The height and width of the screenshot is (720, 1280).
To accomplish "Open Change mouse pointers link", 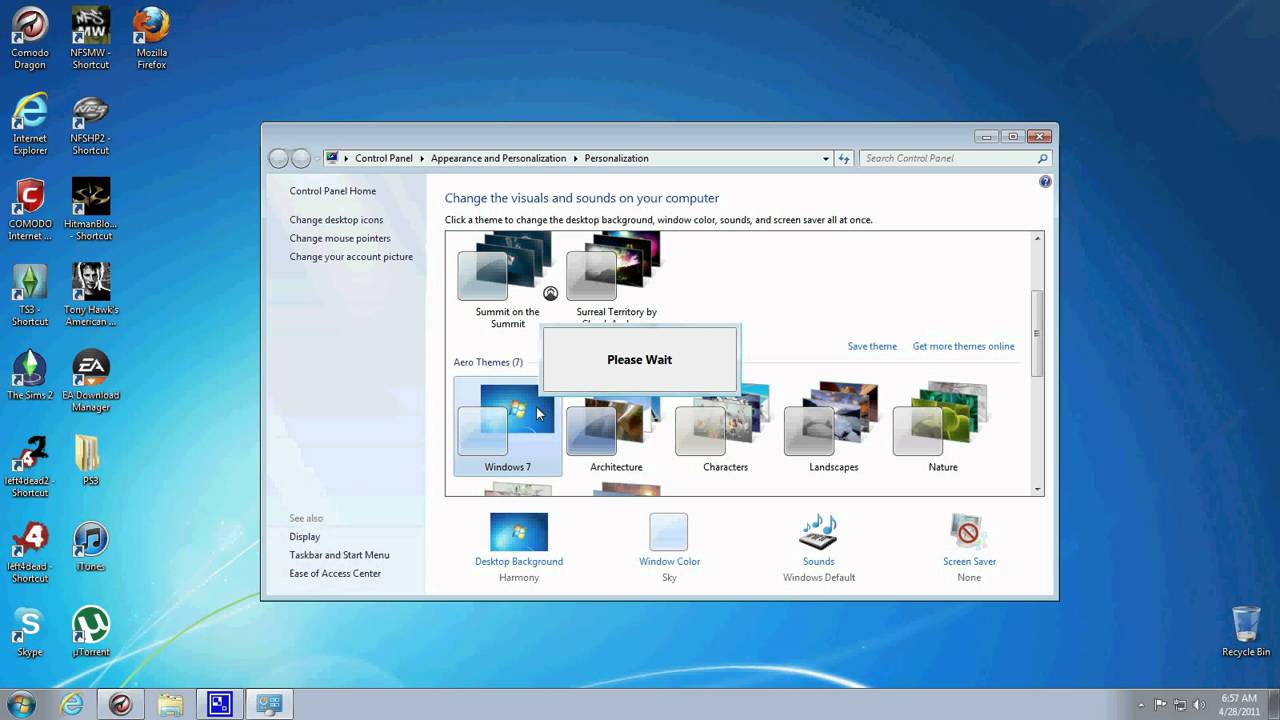I will 340,238.
